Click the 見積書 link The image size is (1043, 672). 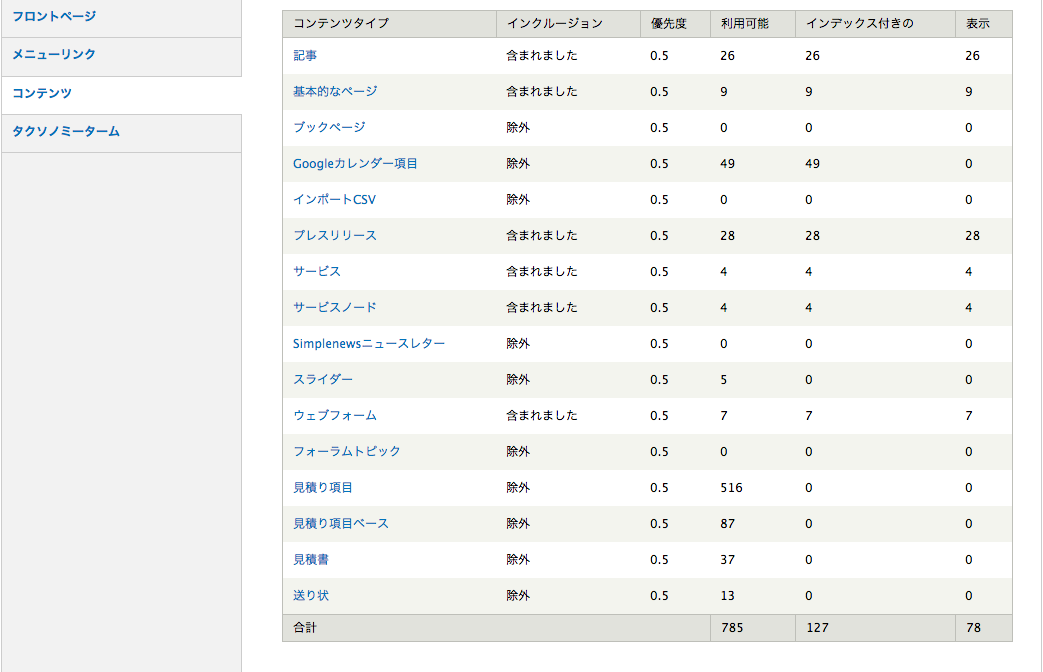tap(311, 560)
